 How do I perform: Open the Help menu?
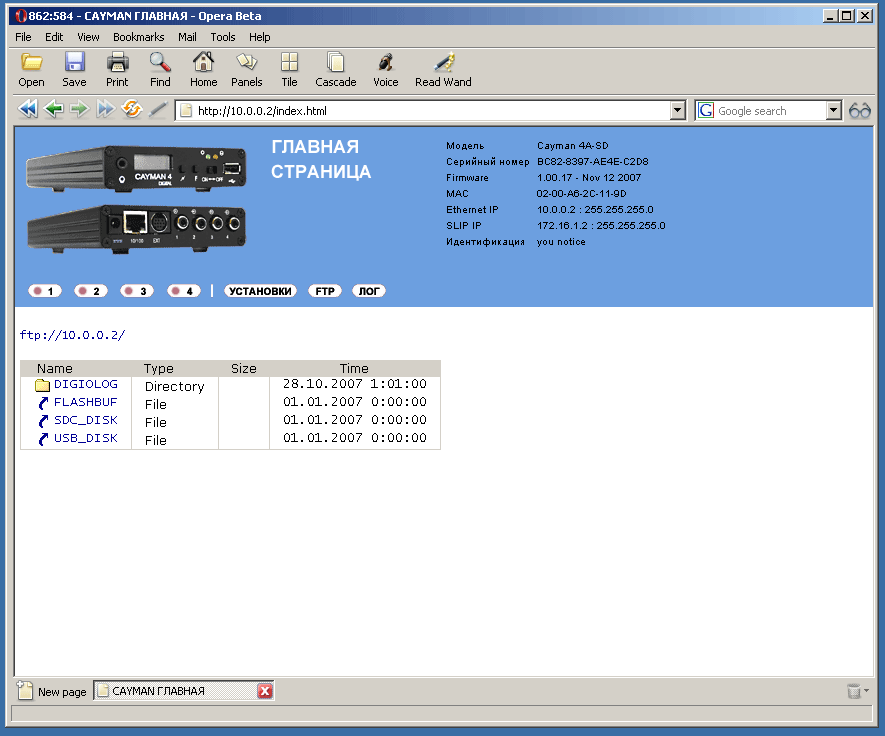coord(260,37)
